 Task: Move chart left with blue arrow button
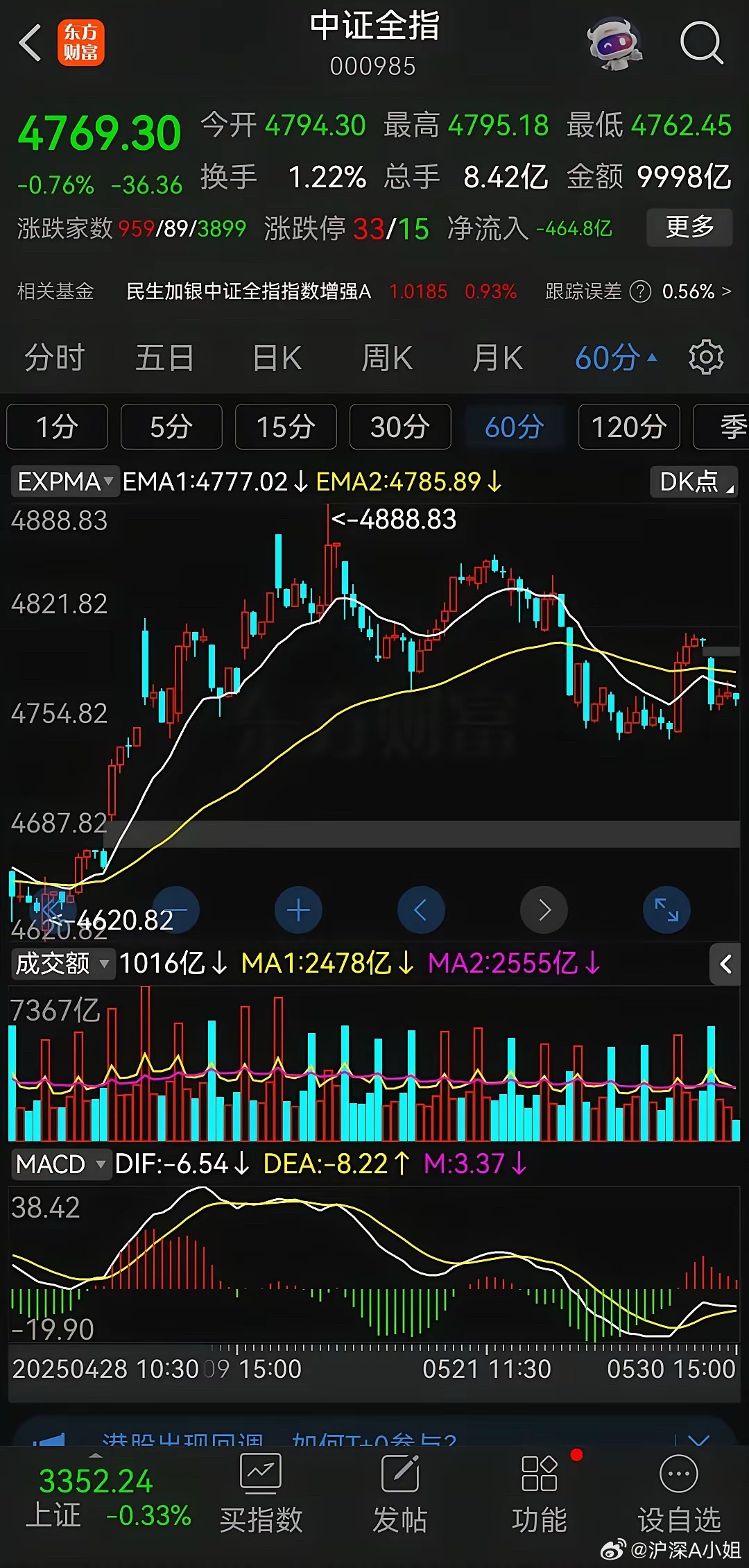click(x=421, y=910)
